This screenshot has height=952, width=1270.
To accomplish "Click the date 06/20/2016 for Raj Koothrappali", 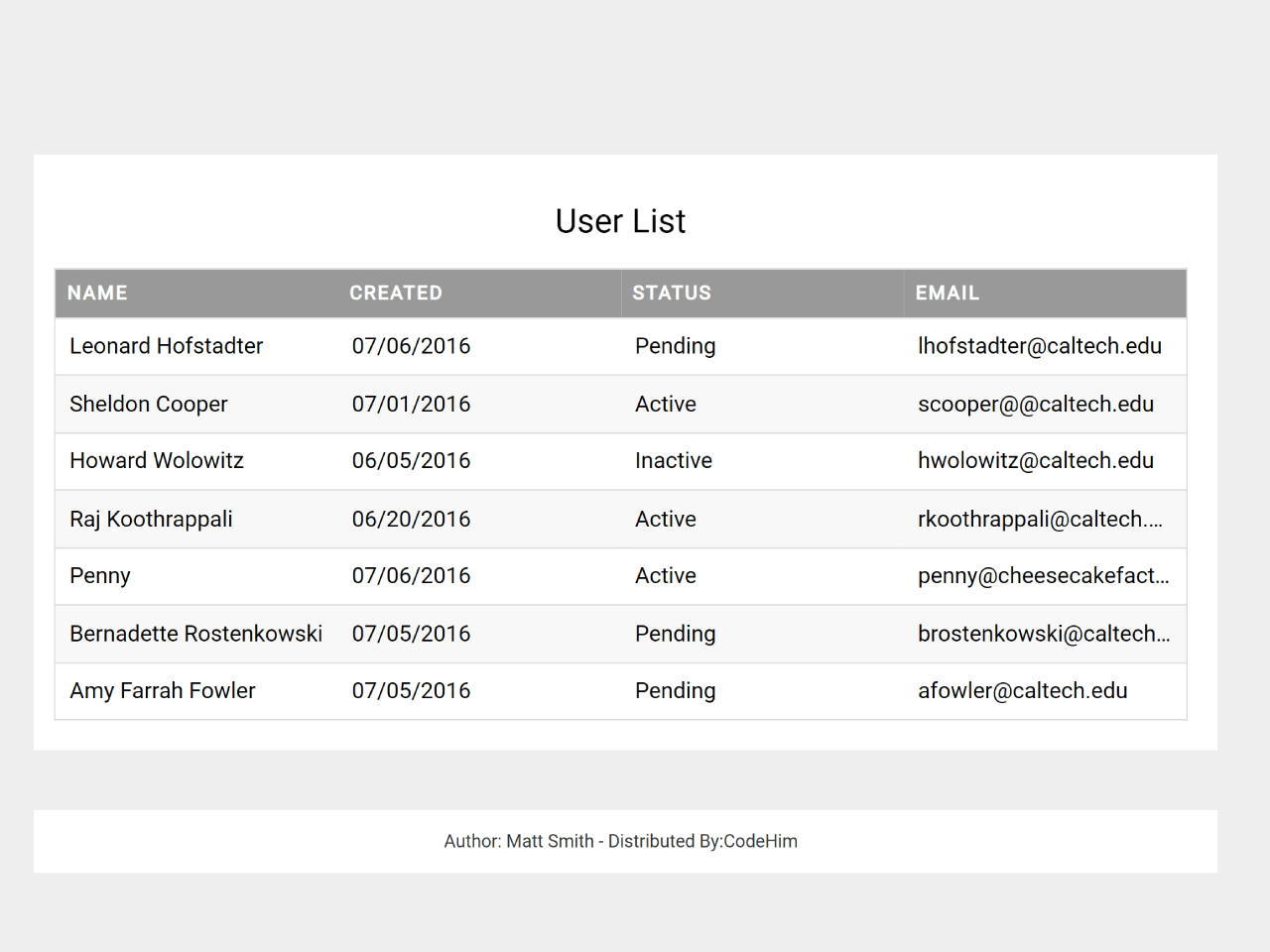I will coord(411,519).
